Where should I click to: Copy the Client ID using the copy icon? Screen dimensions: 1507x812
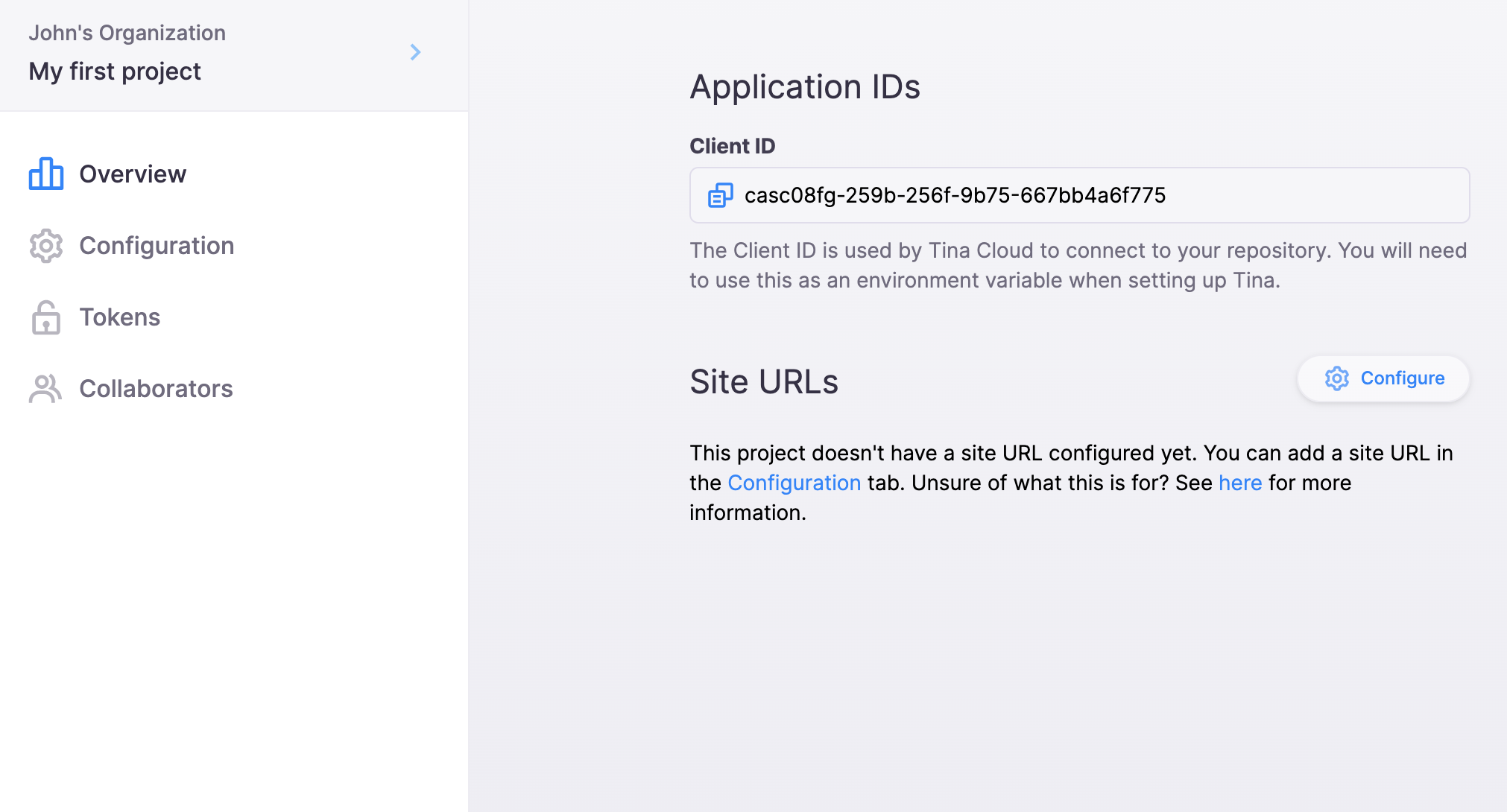[721, 195]
